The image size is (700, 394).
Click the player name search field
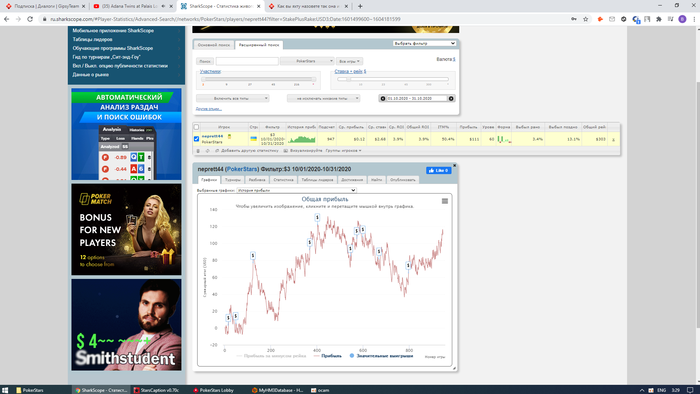[247, 61]
